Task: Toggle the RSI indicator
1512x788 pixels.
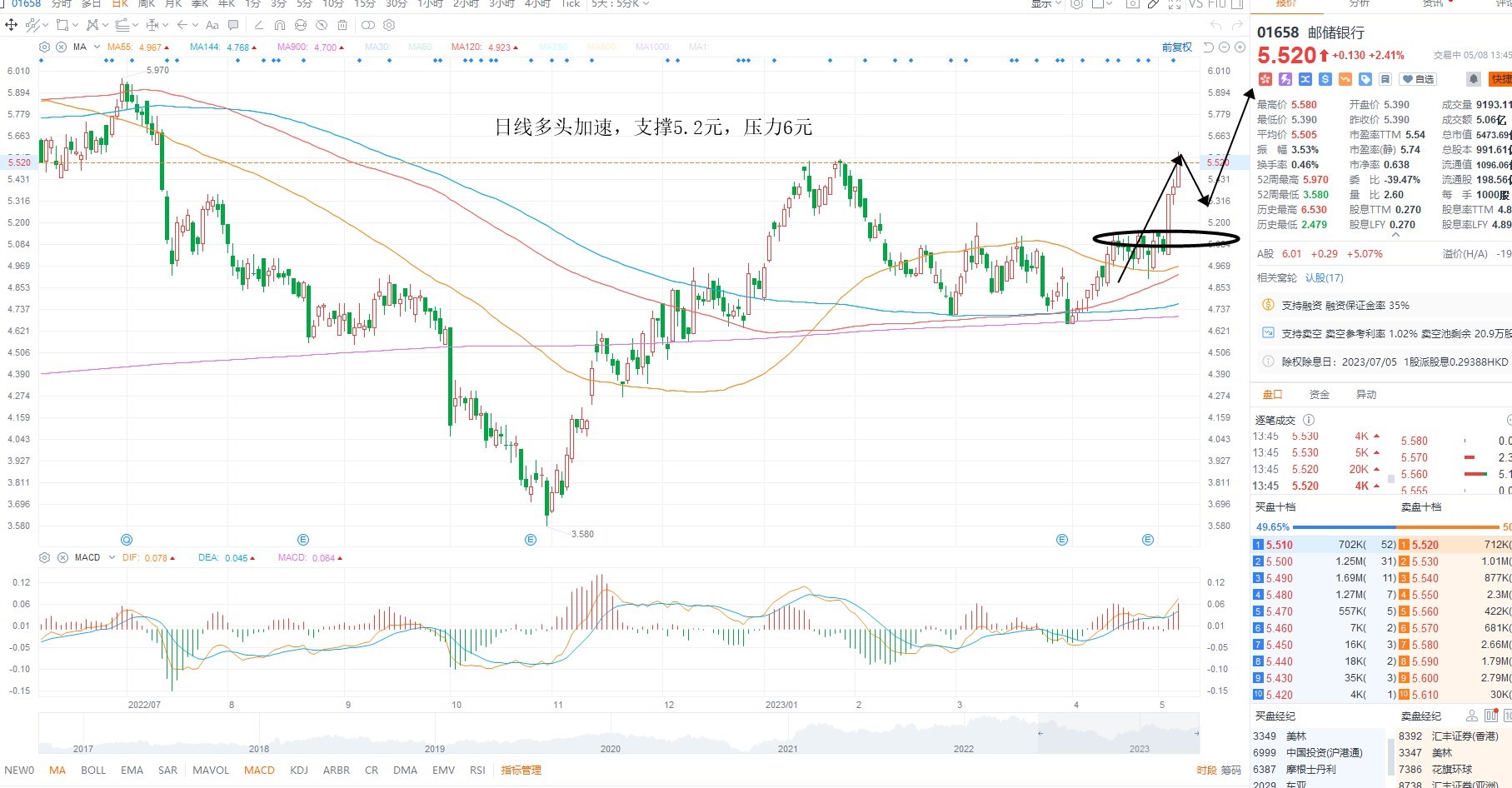Action: (477, 770)
